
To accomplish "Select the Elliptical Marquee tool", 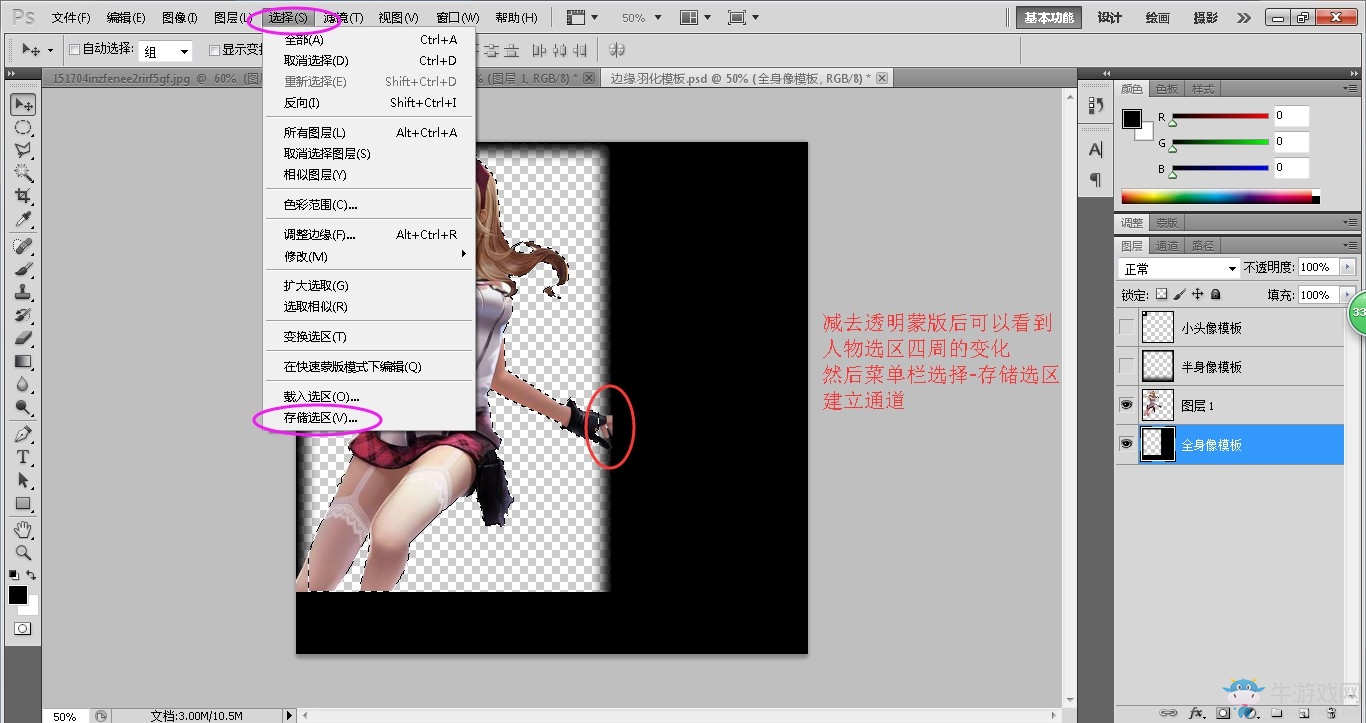I will [x=23, y=127].
